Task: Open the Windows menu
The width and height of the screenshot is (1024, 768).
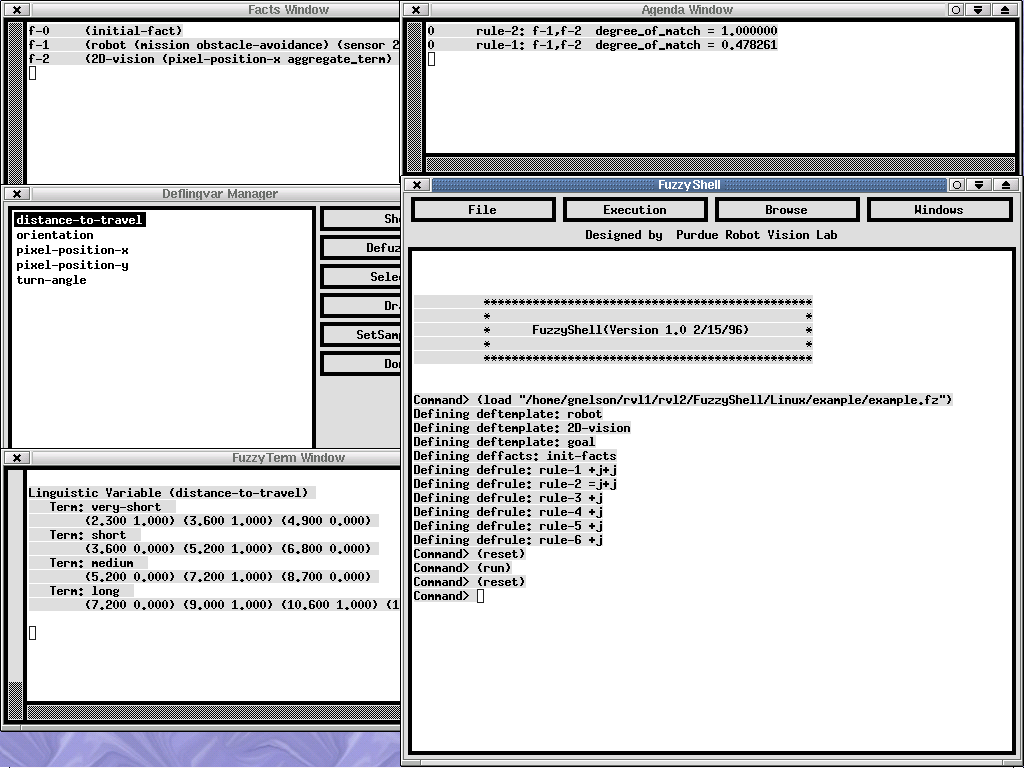Action: pos(938,210)
